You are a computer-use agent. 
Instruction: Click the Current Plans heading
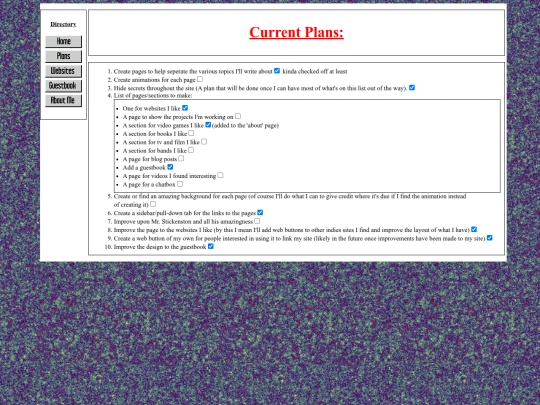point(297,32)
